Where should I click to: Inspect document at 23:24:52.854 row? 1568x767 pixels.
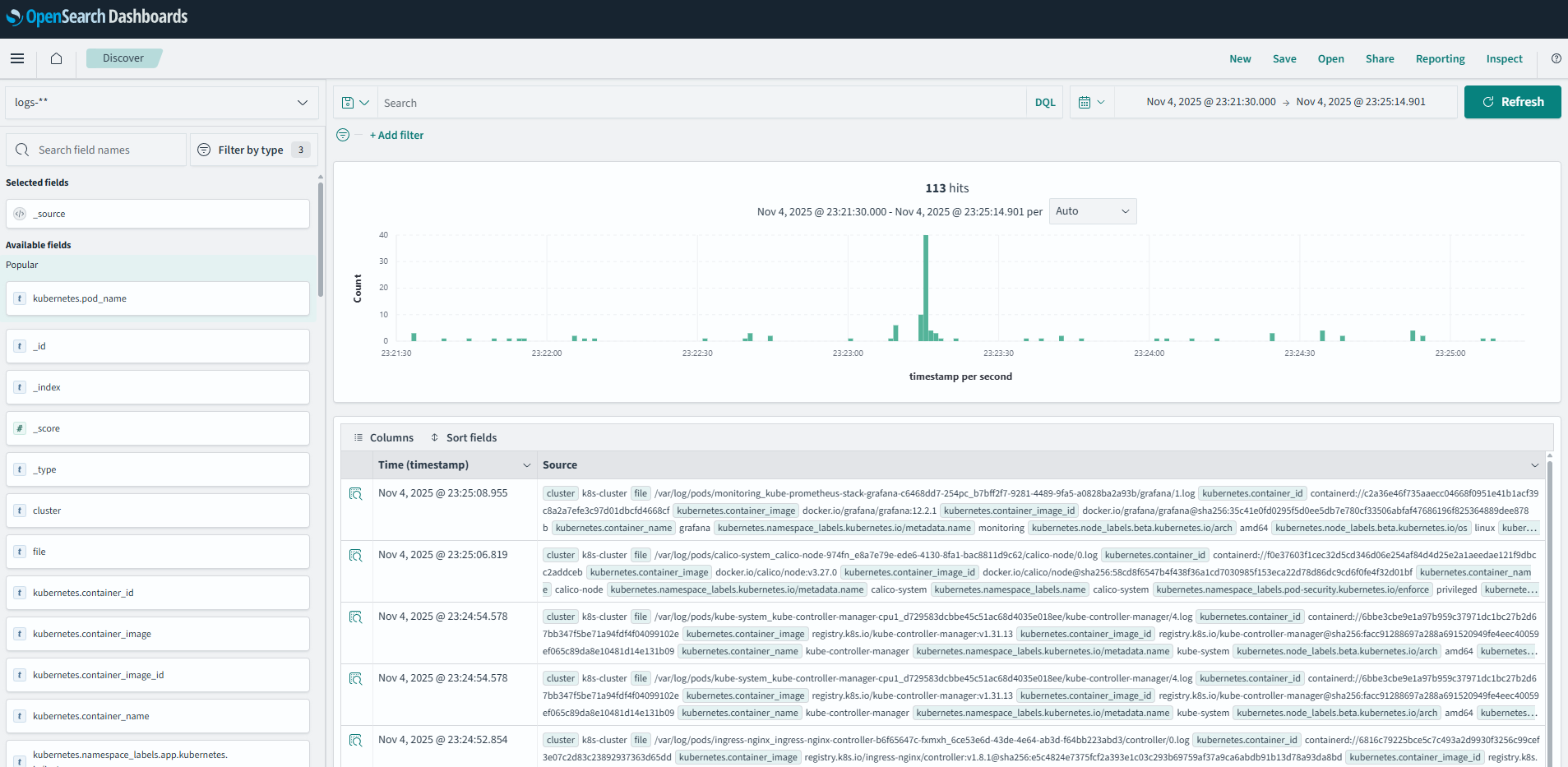tap(356, 741)
